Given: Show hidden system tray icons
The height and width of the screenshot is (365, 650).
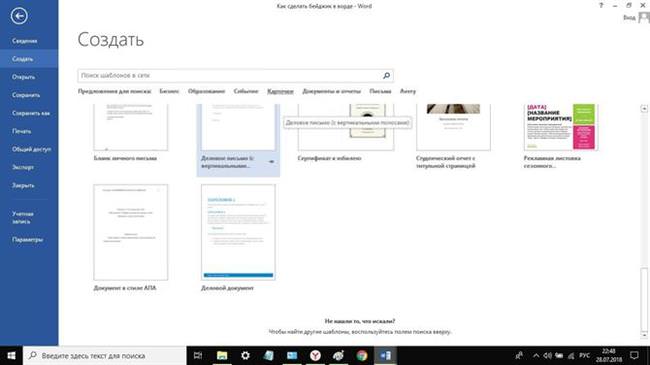Looking at the screenshot, I should 536,355.
